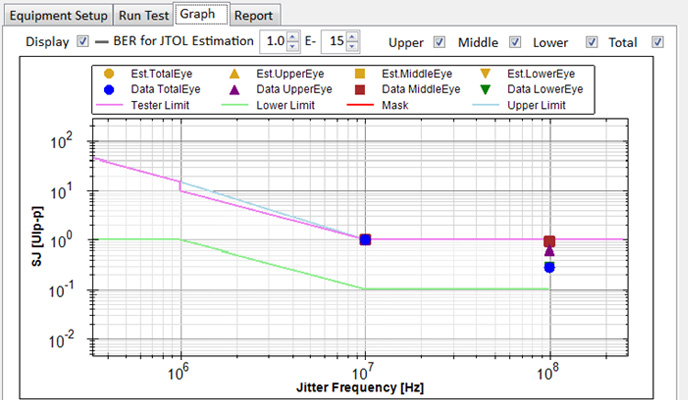Increase the BER mantissa with up arrow
Screen dimensions: 688x400
point(293,37)
